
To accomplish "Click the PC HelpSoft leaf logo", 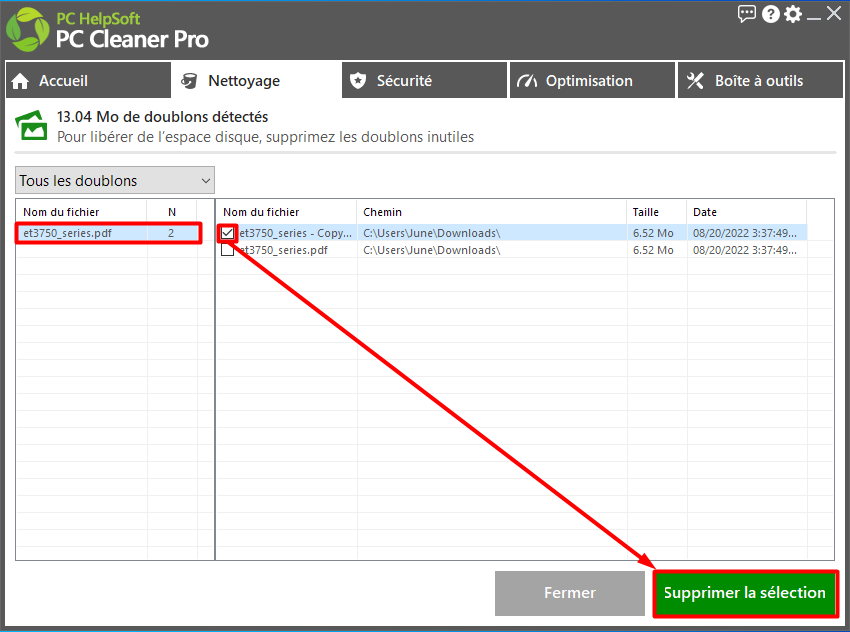I will click(28, 30).
